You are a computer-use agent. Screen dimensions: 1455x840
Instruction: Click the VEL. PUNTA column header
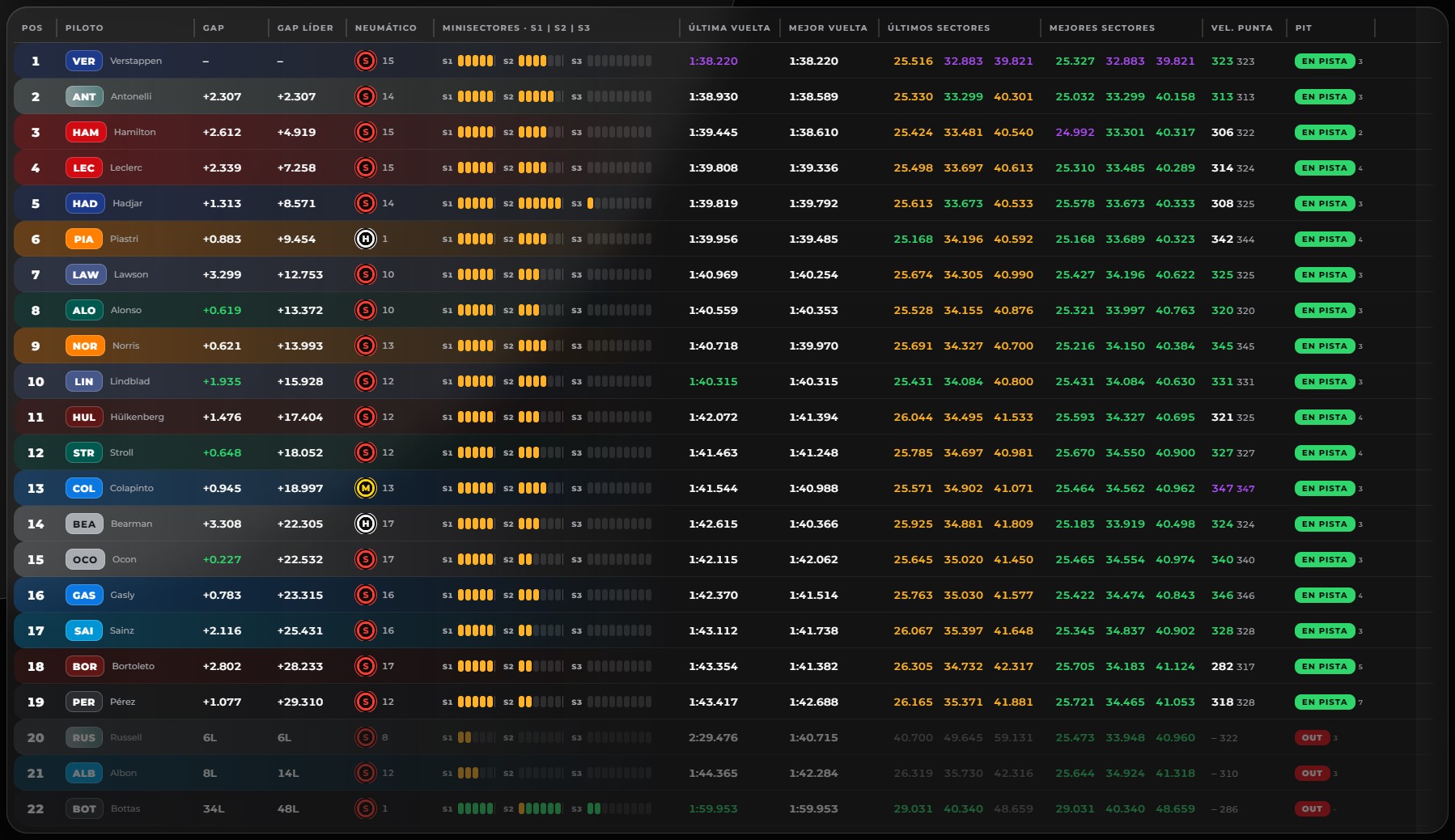1241,28
